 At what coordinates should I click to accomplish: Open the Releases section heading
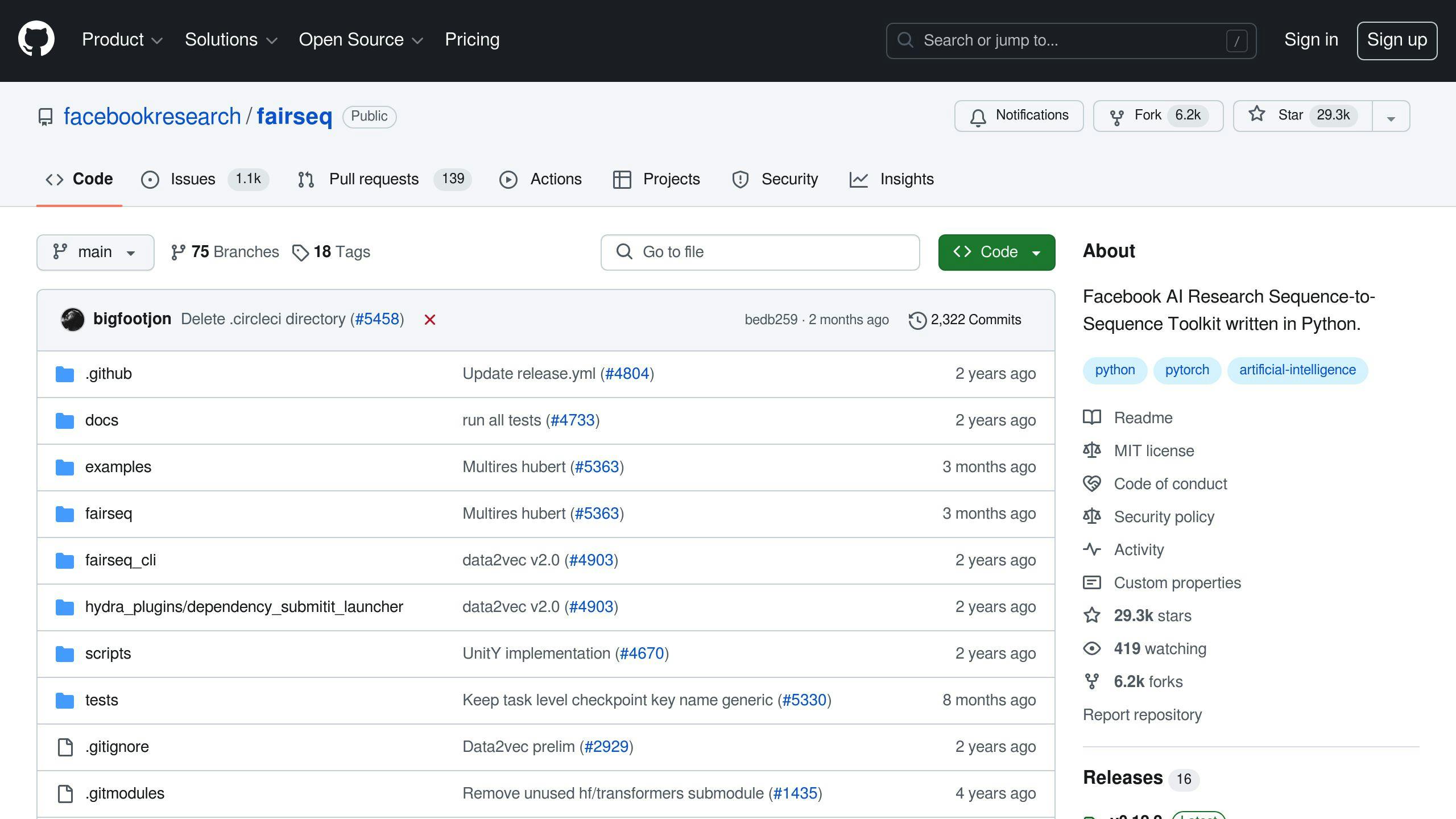(1122, 777)
